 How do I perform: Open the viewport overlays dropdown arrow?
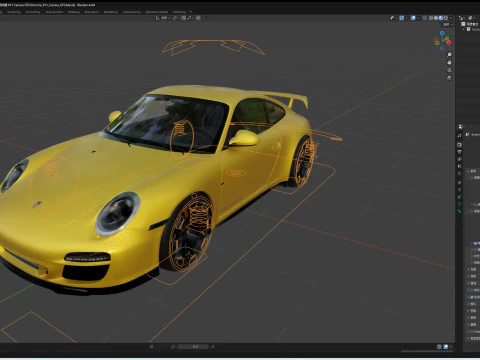(x=418, y=18)
